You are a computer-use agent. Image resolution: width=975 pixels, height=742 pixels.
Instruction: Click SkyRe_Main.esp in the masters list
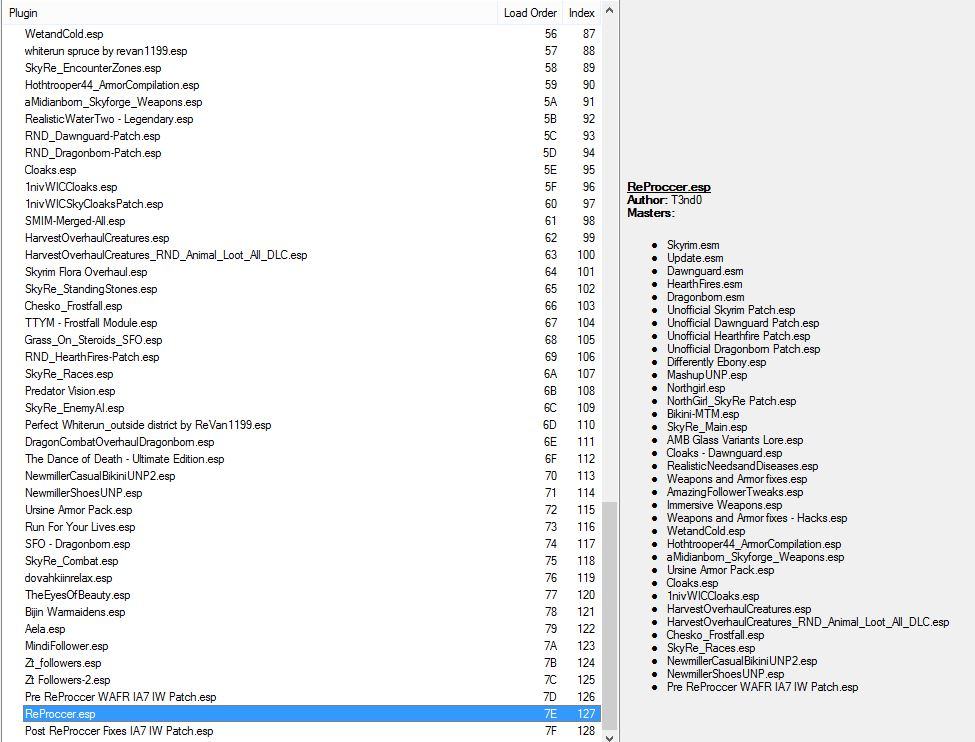[x=707, y=427]
